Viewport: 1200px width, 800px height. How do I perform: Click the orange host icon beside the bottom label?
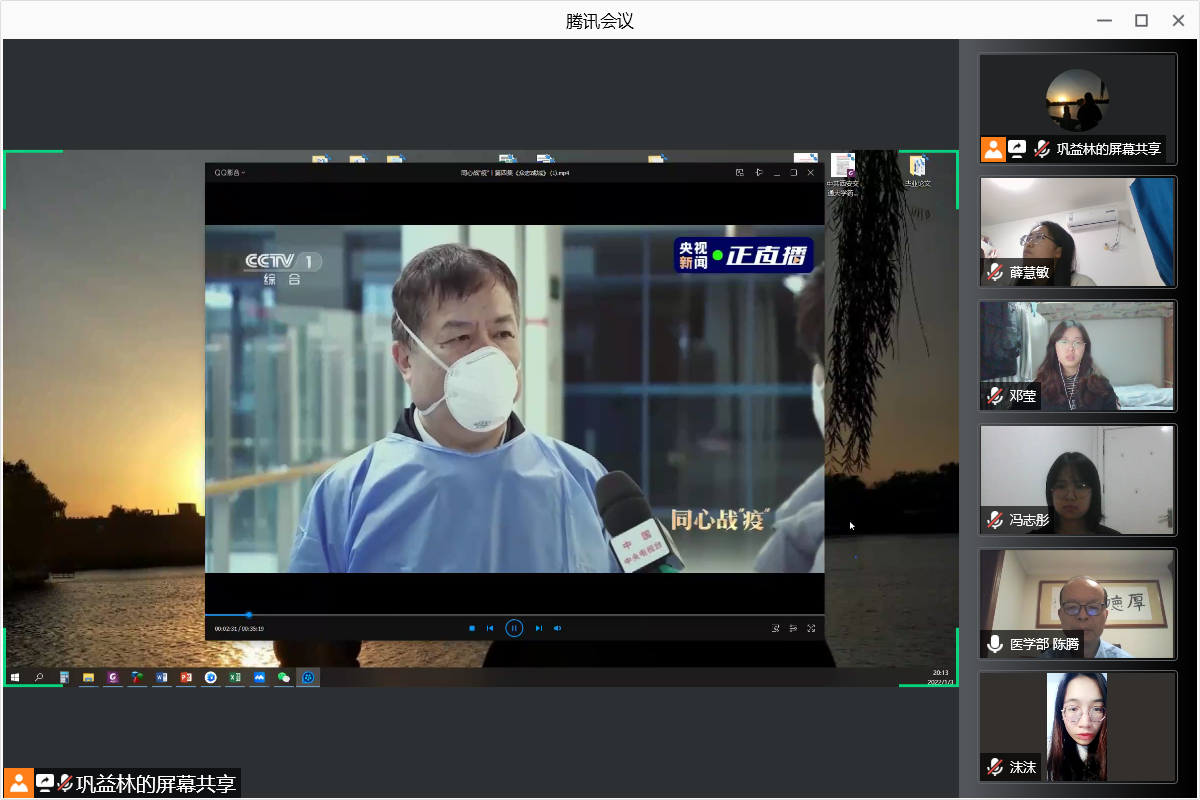coord(19,783)
